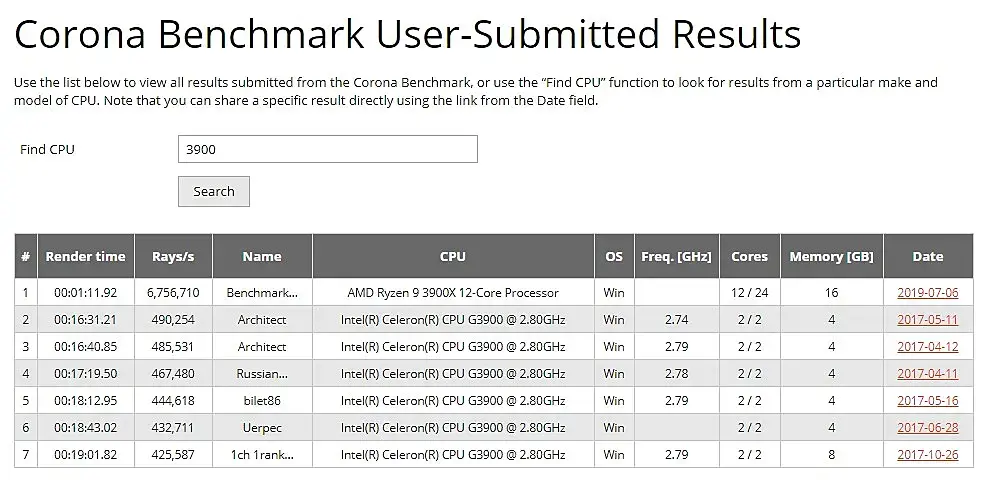Viewport: 990px width, 481px height.
Task: Click the 2017-05-16 date link
Action: tap(927, 401)
